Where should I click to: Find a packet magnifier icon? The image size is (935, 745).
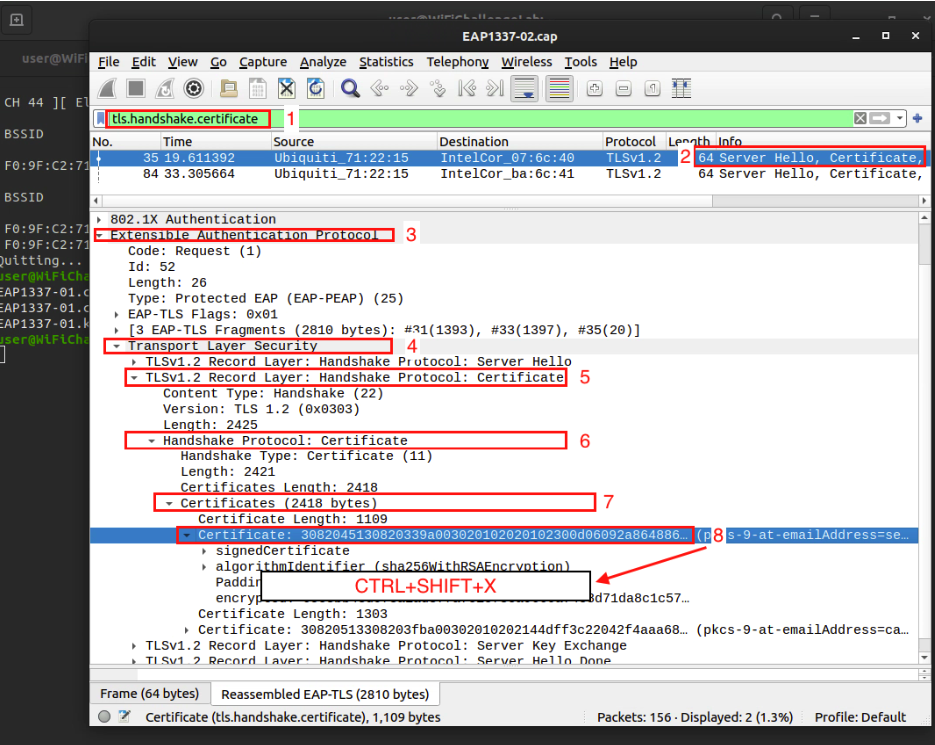tap(350, 89)
